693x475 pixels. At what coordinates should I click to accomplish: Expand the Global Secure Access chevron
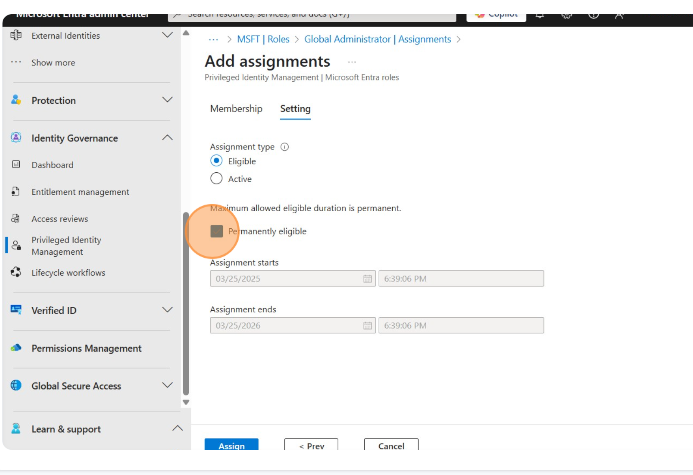[x=167, y=385]
